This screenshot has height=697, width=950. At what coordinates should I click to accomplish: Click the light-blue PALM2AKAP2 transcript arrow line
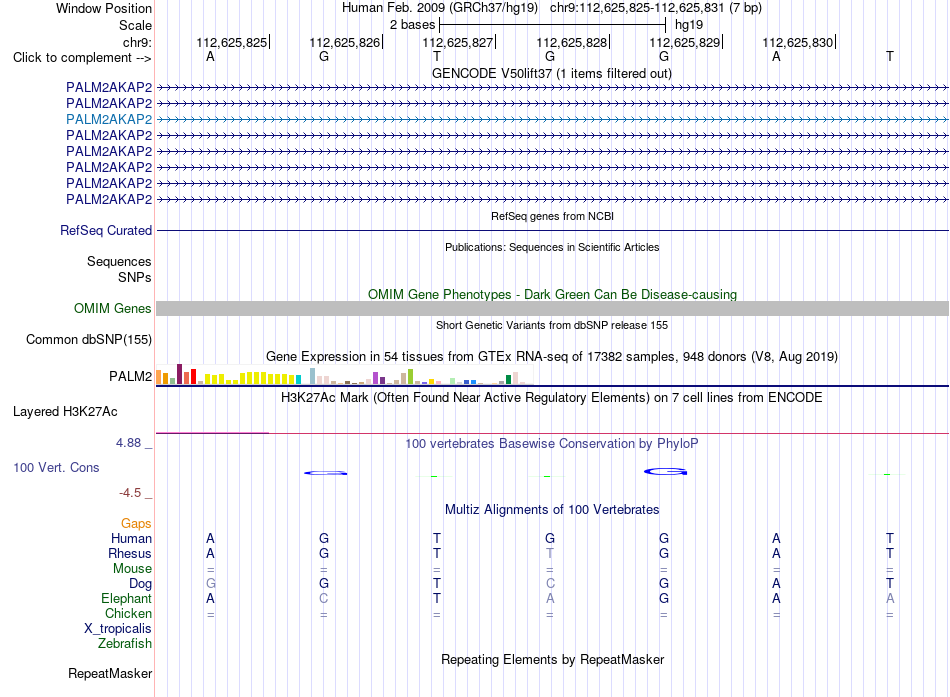[552, 119]
